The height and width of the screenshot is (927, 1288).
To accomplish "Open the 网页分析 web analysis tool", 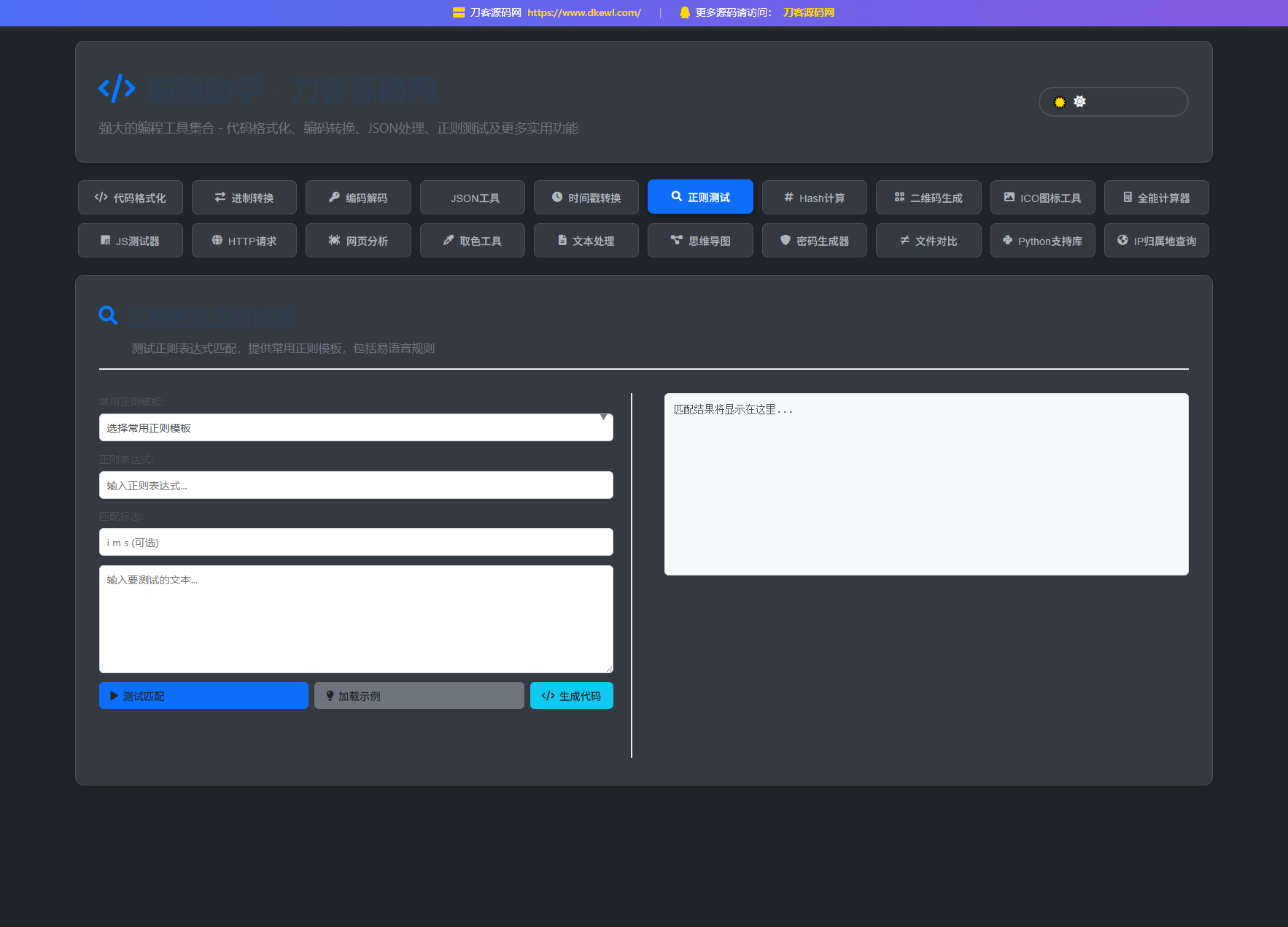I will coord(358,240).
